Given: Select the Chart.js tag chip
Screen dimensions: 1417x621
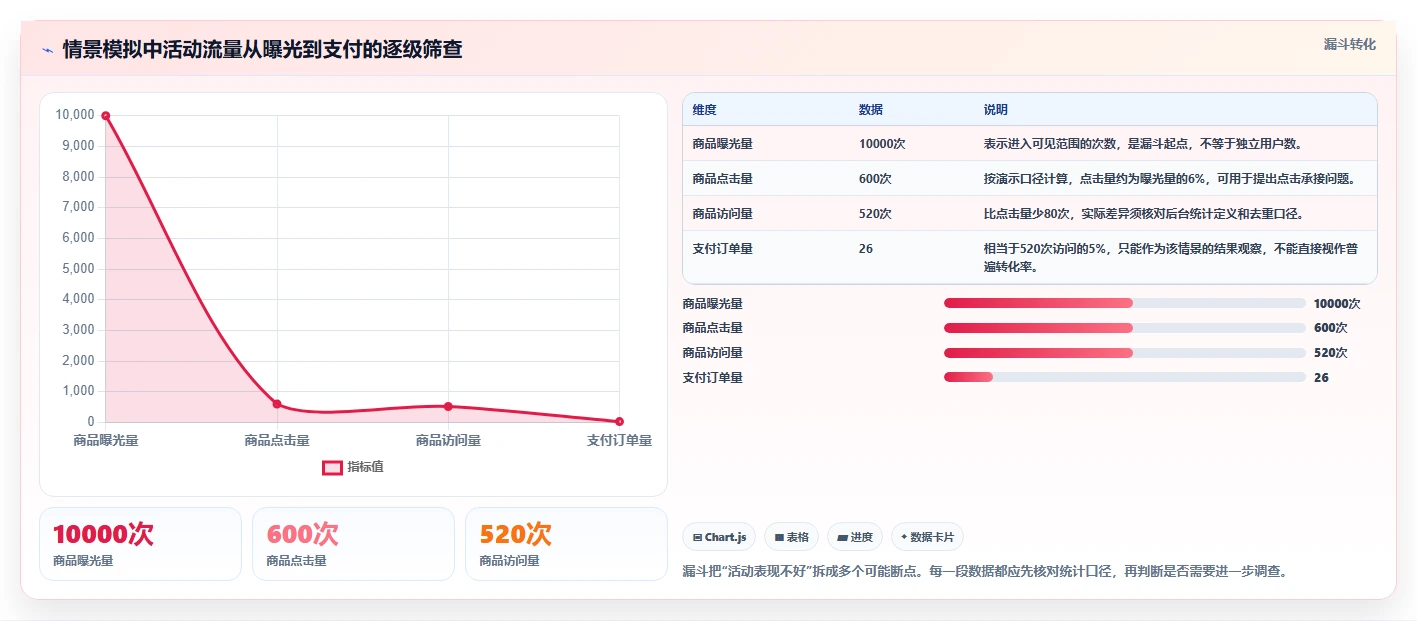Looking at the screenshot, I should tap(719, 537).
